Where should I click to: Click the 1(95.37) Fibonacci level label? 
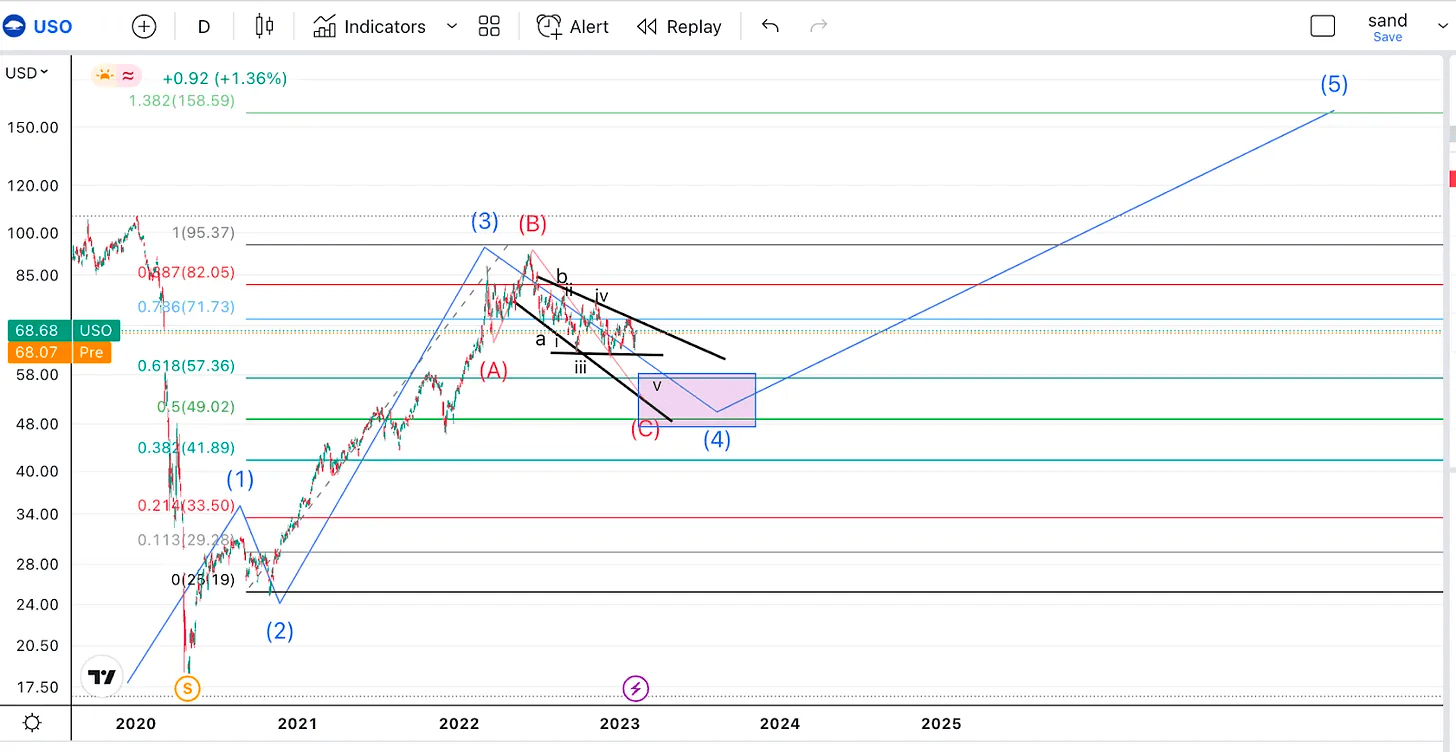click(203, 233)
